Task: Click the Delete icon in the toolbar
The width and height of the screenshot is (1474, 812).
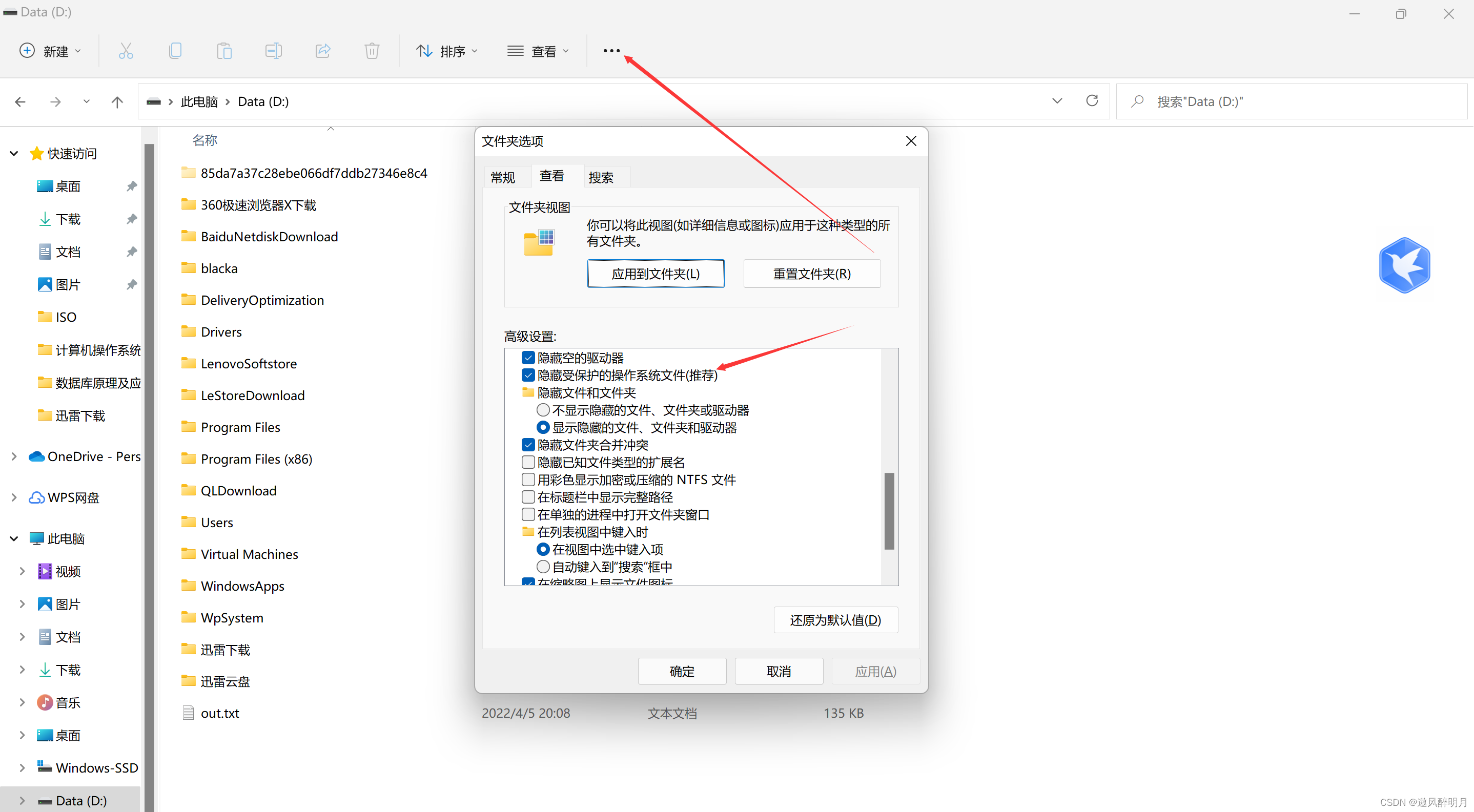Action: tap(372, 50)
